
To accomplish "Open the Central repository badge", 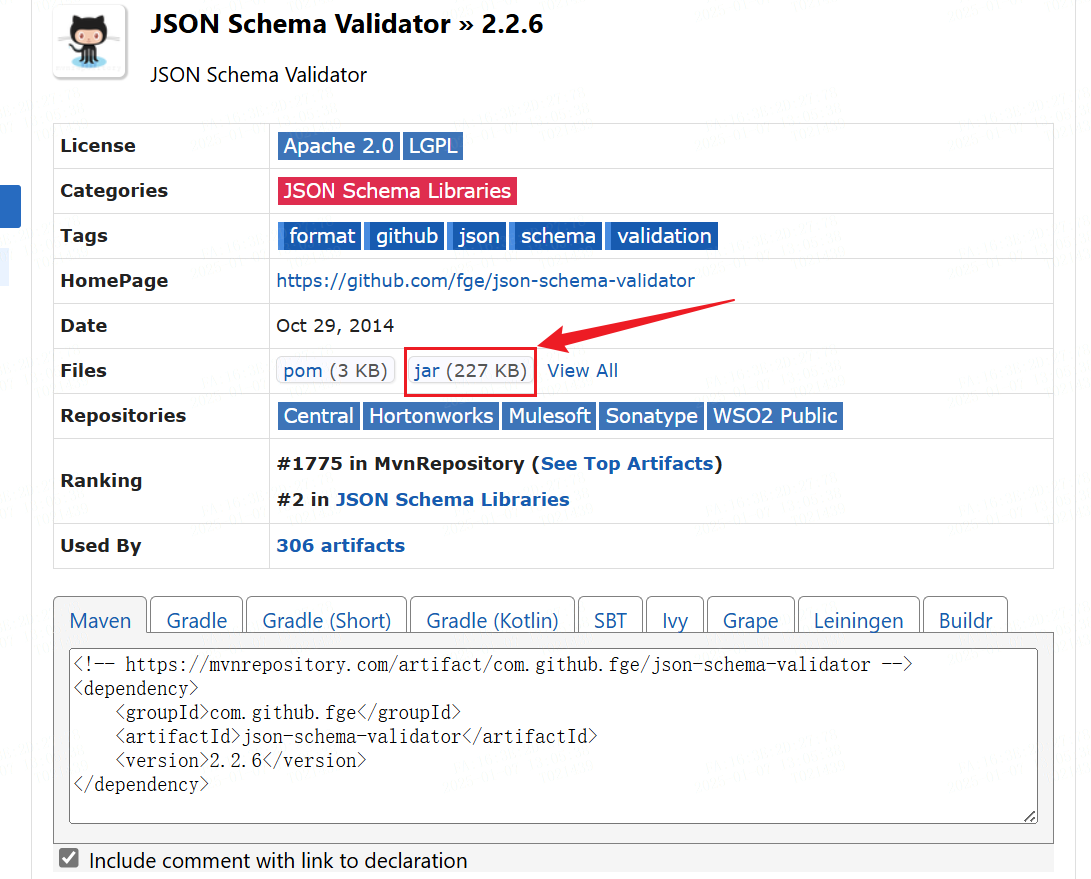I will pyautogui.click(x=319, y=416).
